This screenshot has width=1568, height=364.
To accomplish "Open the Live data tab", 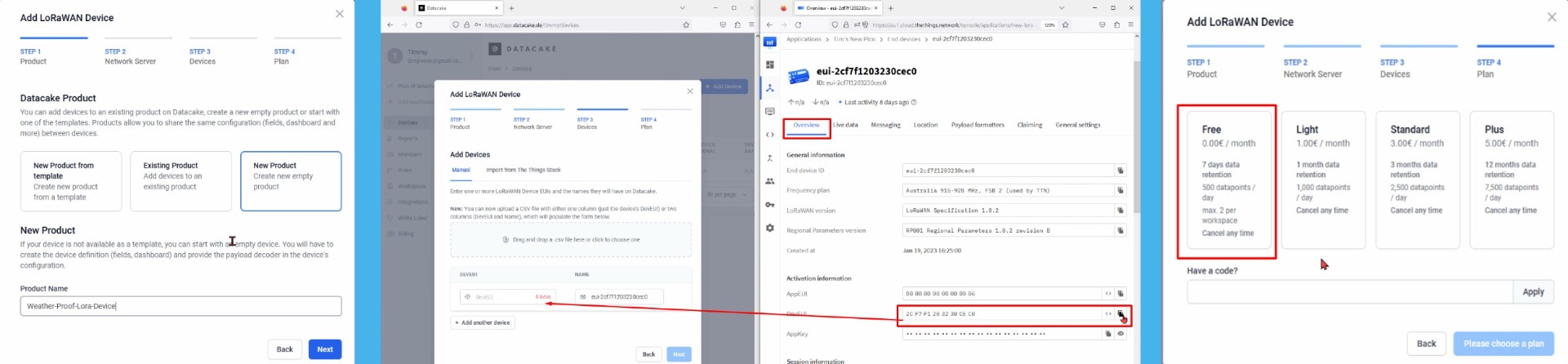I will pyautogui.click(x=846, y=125).
